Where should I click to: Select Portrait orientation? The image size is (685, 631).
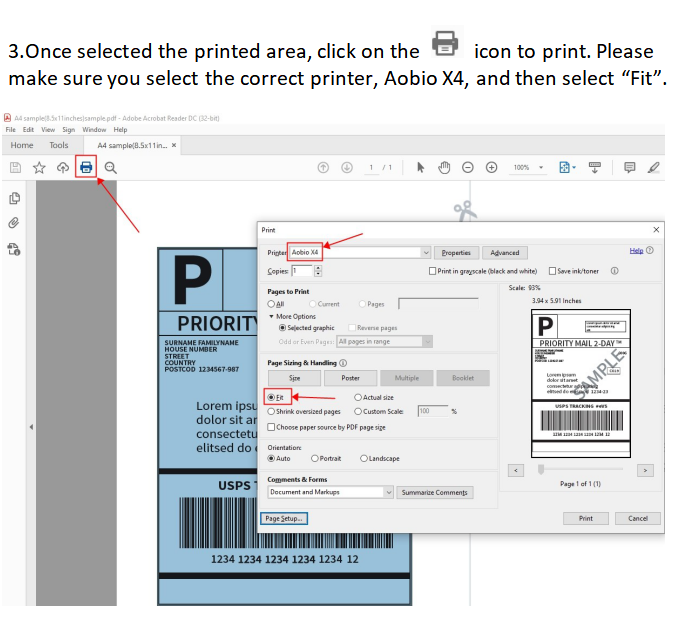(315, 458)
